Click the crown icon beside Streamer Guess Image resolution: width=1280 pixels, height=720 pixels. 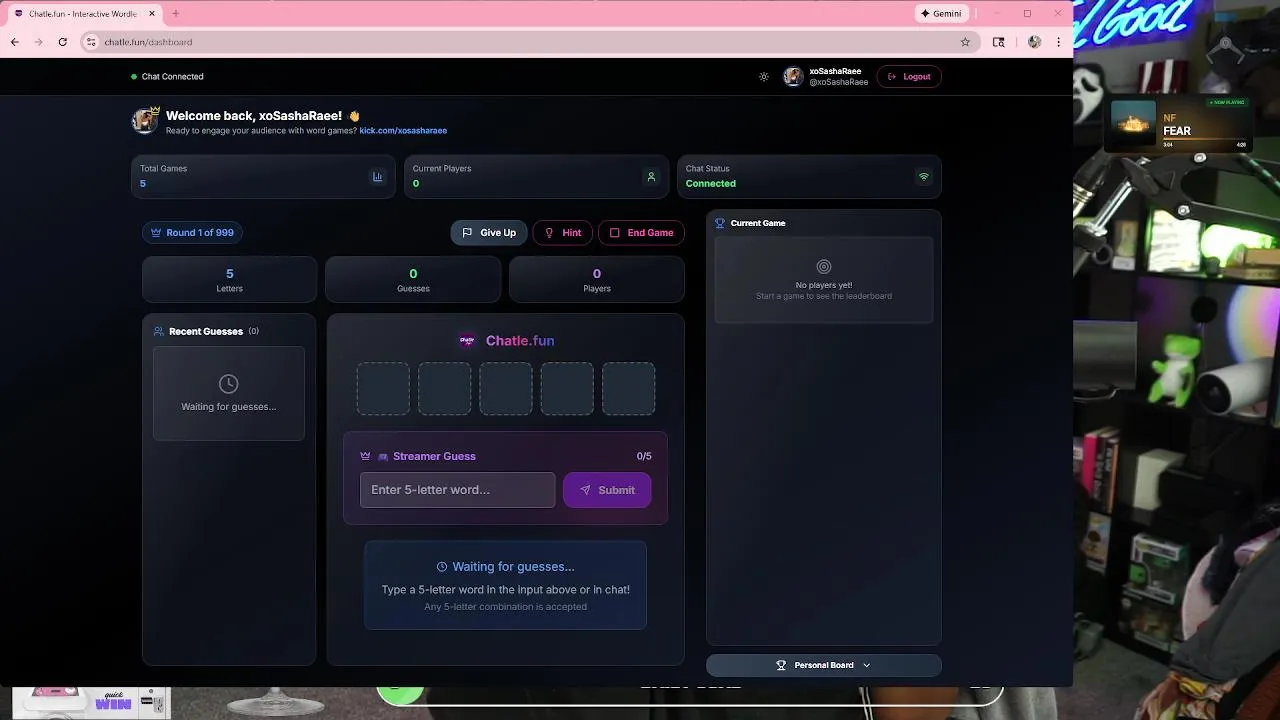(x=365, y=456)
